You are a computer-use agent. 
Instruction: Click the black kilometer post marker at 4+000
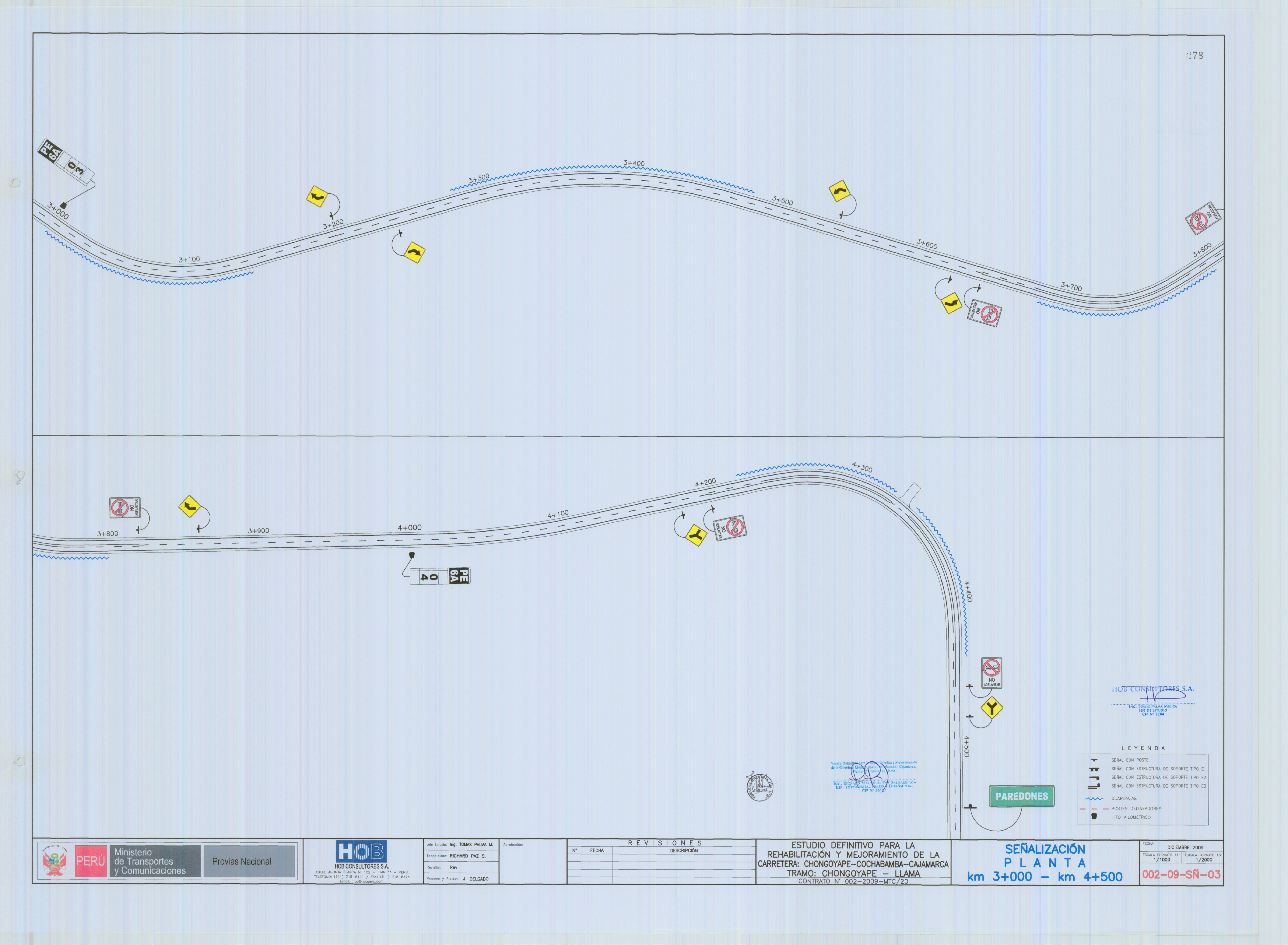412,555
